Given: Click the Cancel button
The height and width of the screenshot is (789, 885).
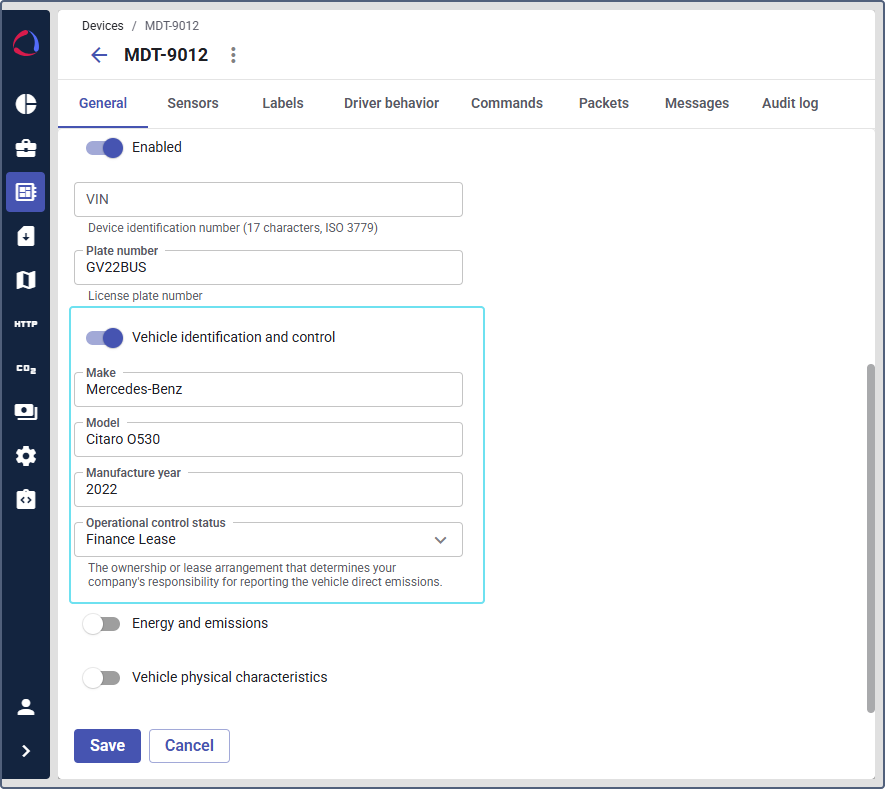Looking at the screenshot, I should pyautogui.click(x=189, y=746).
